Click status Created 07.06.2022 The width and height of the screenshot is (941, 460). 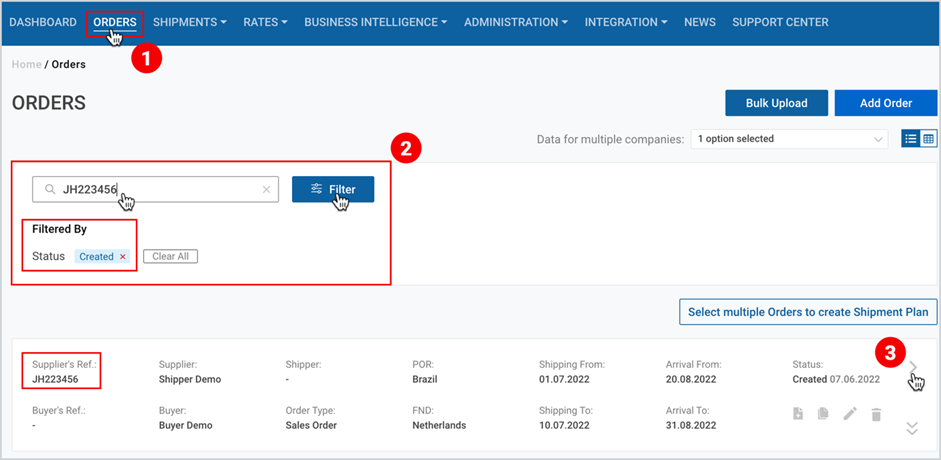pyautogui.click(x=836, y=380)
